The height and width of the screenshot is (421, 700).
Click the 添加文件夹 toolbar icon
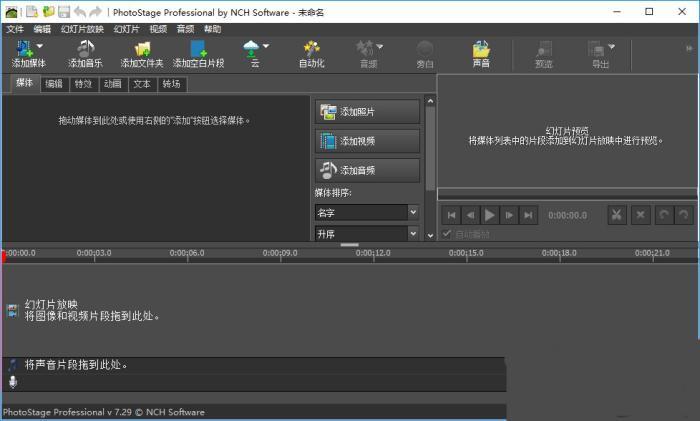click(x=142, y=49)
